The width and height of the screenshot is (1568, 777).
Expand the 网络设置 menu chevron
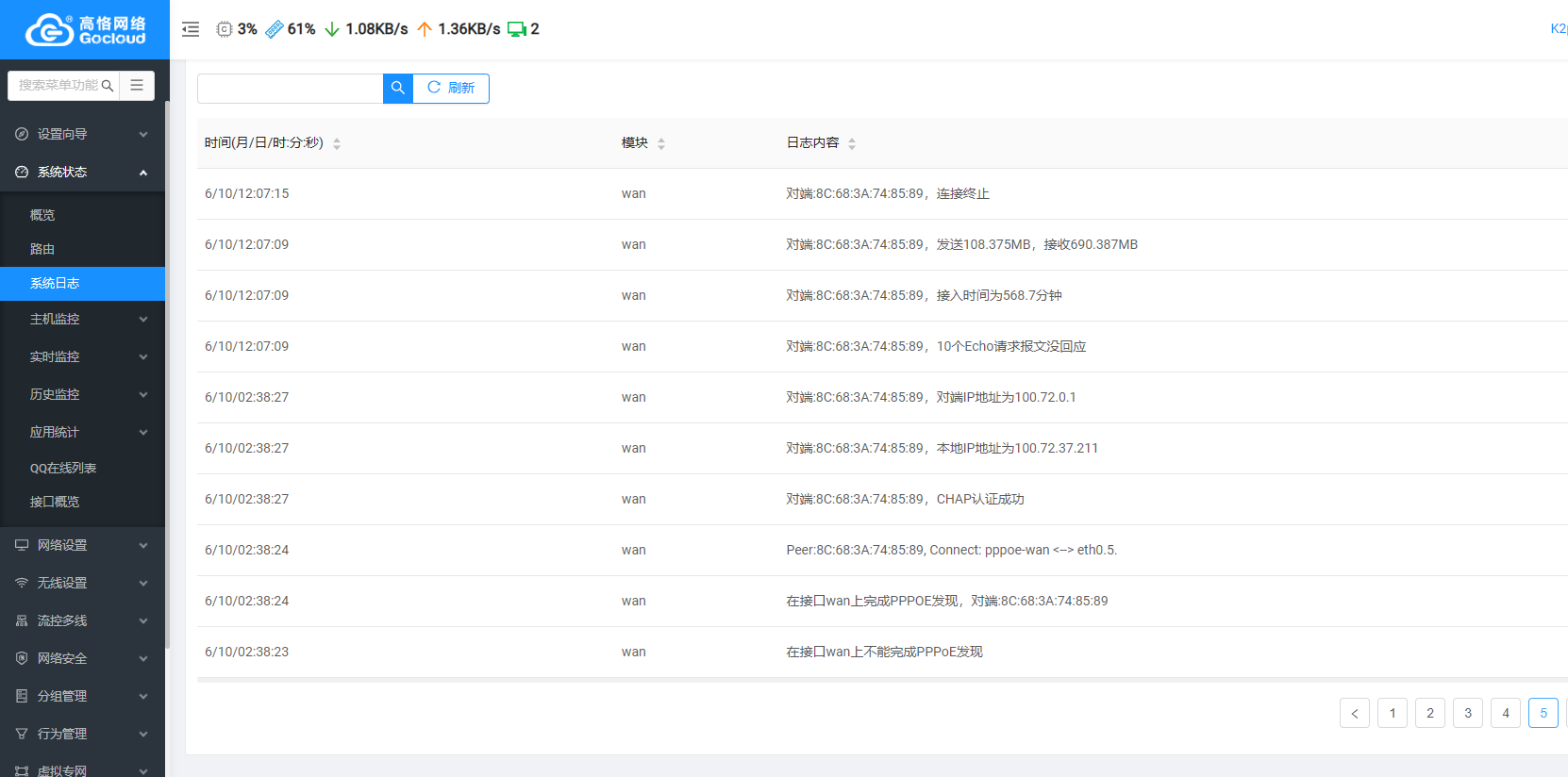(143, 545)
